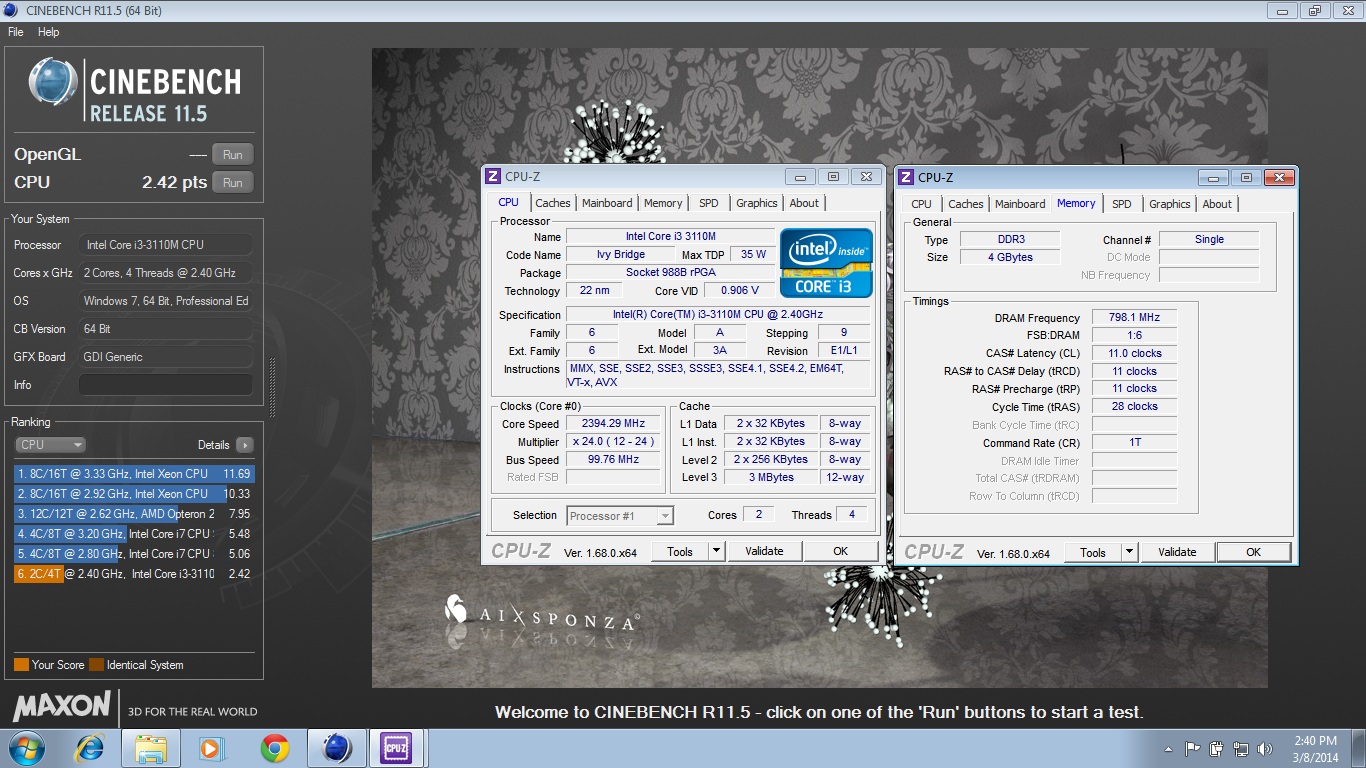Switch to Mainboard tab in right CPU-Z window
This screenshot has width=1366, height=768.
[1020, 204]
